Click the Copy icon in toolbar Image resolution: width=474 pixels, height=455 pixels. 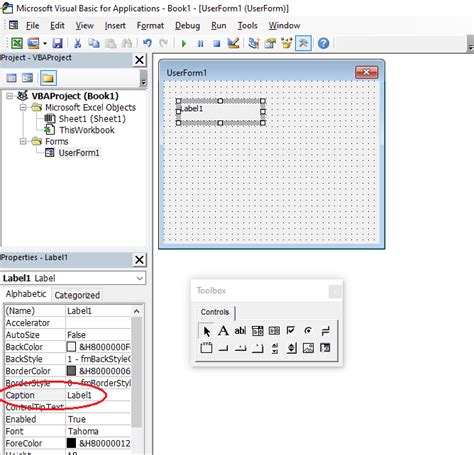[94, 43]
